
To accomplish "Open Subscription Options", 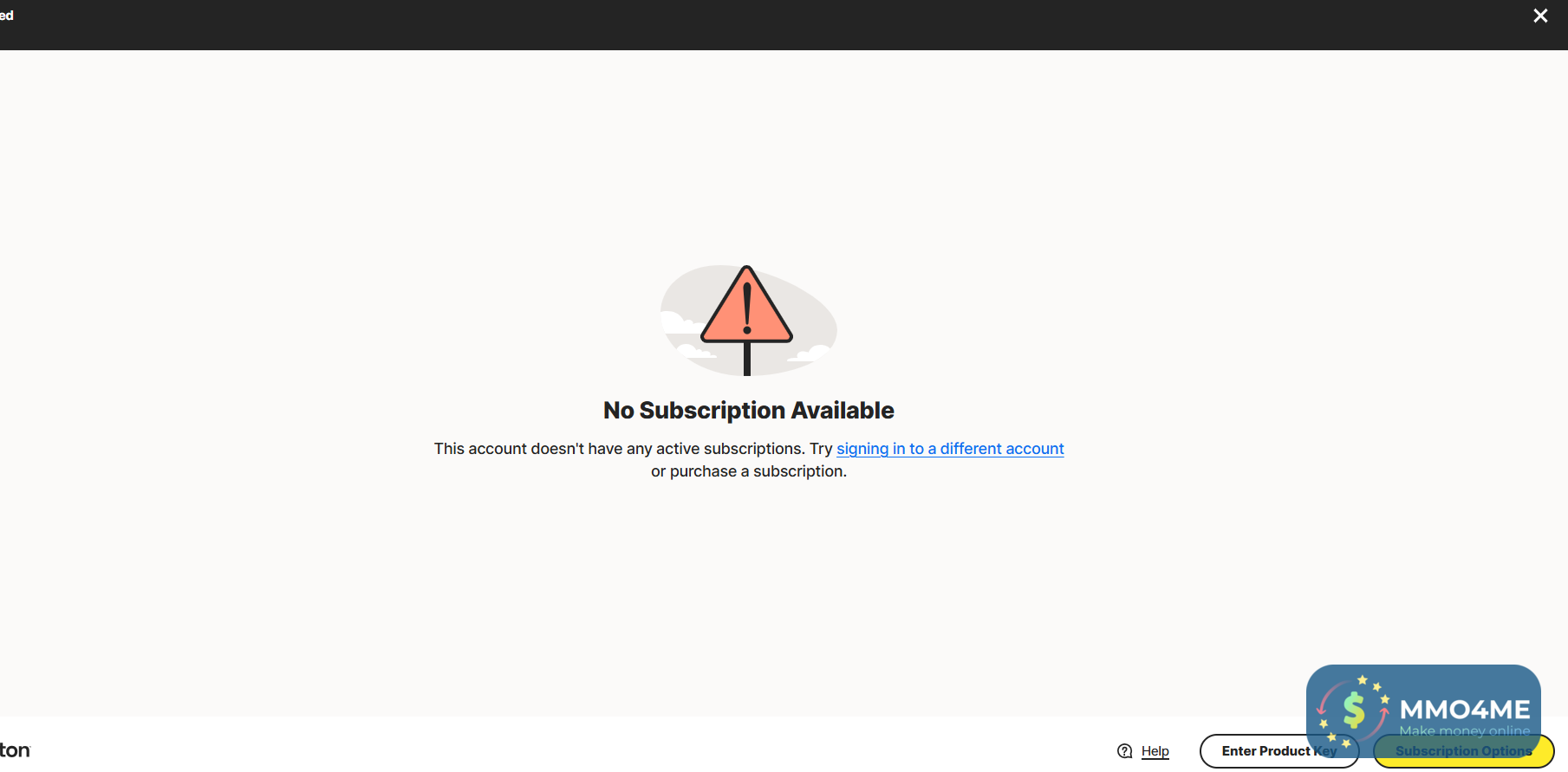I will pyautogui.click(x=1463, y=751).
